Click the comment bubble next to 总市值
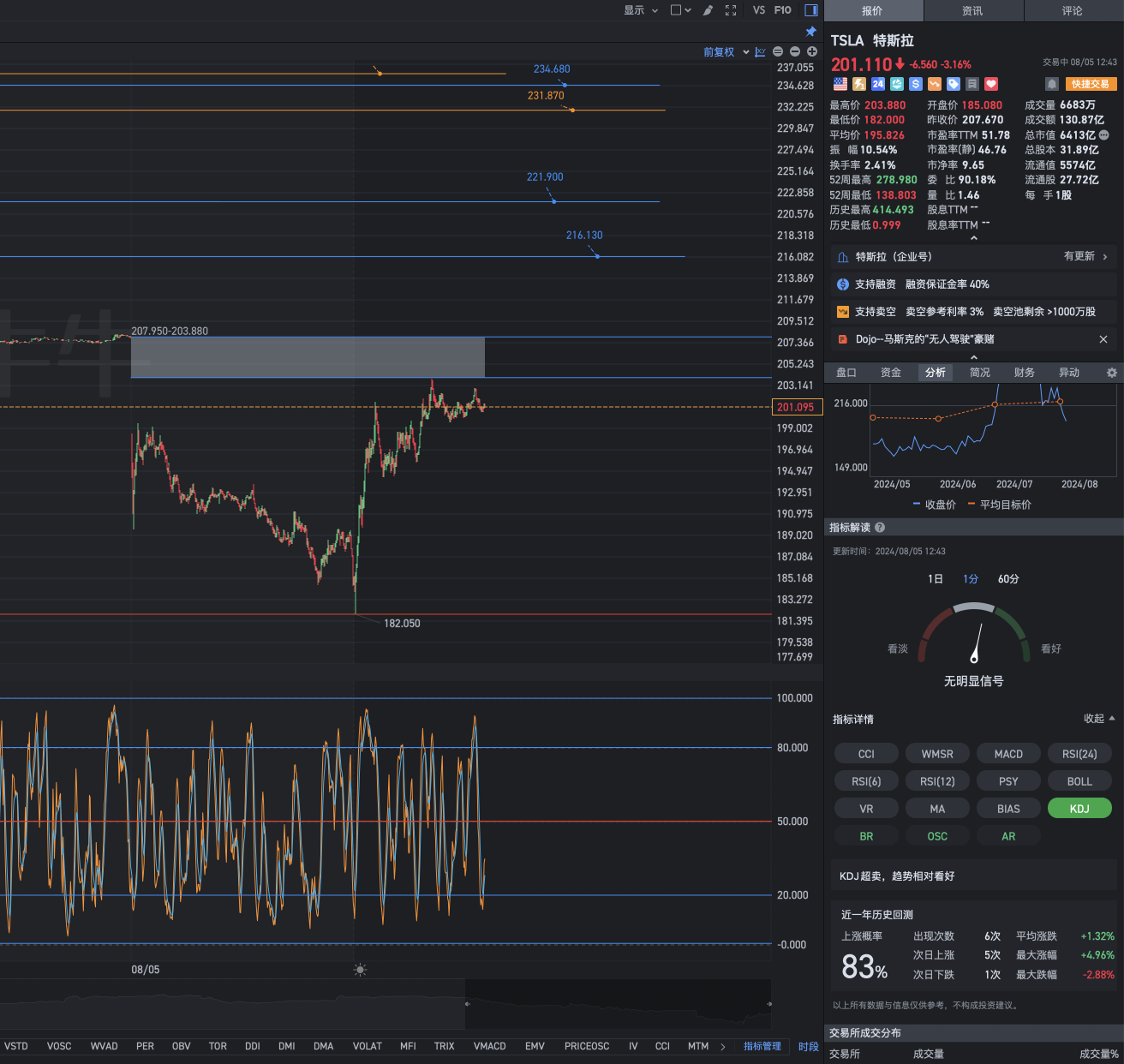The image size is (1124, 1064). point(1104,135)
